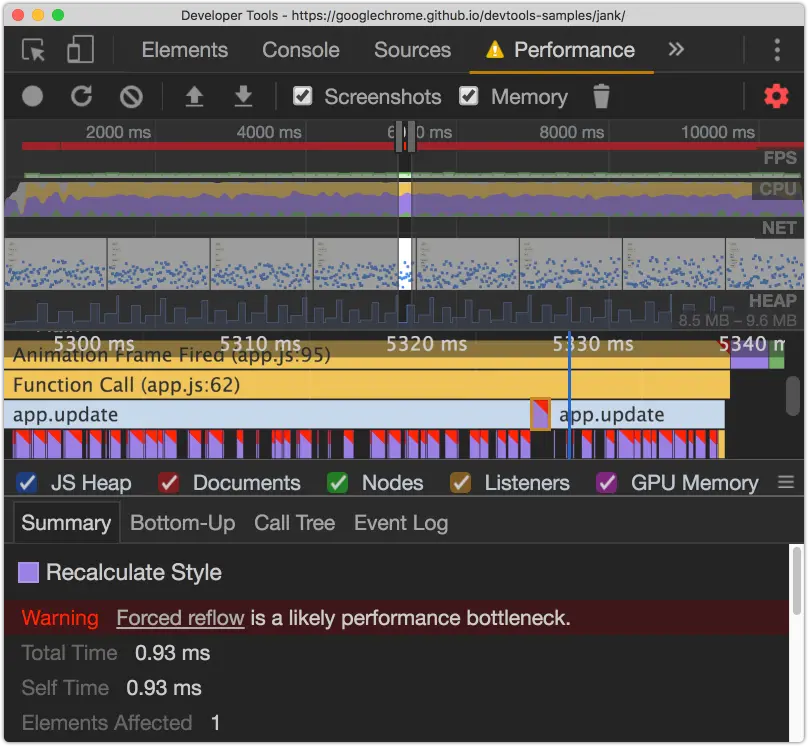The height and width of the screenshot is (746, 808).
Task: Open capture settings red gear
Action: pos(776,96)
